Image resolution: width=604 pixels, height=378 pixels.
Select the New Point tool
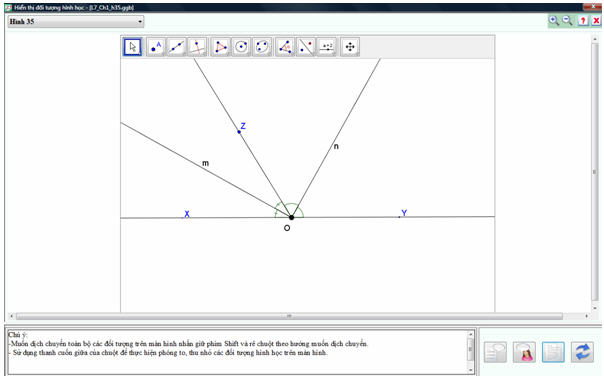pos(156,47)
